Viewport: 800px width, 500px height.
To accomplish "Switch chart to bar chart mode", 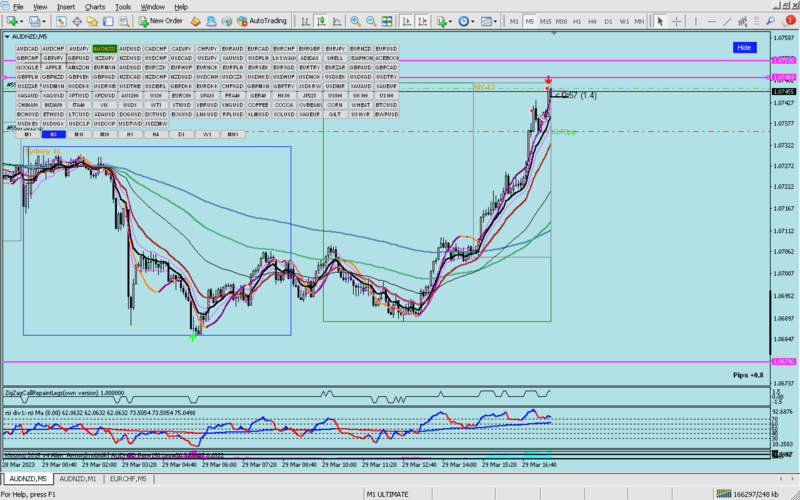I will [306, 21].
